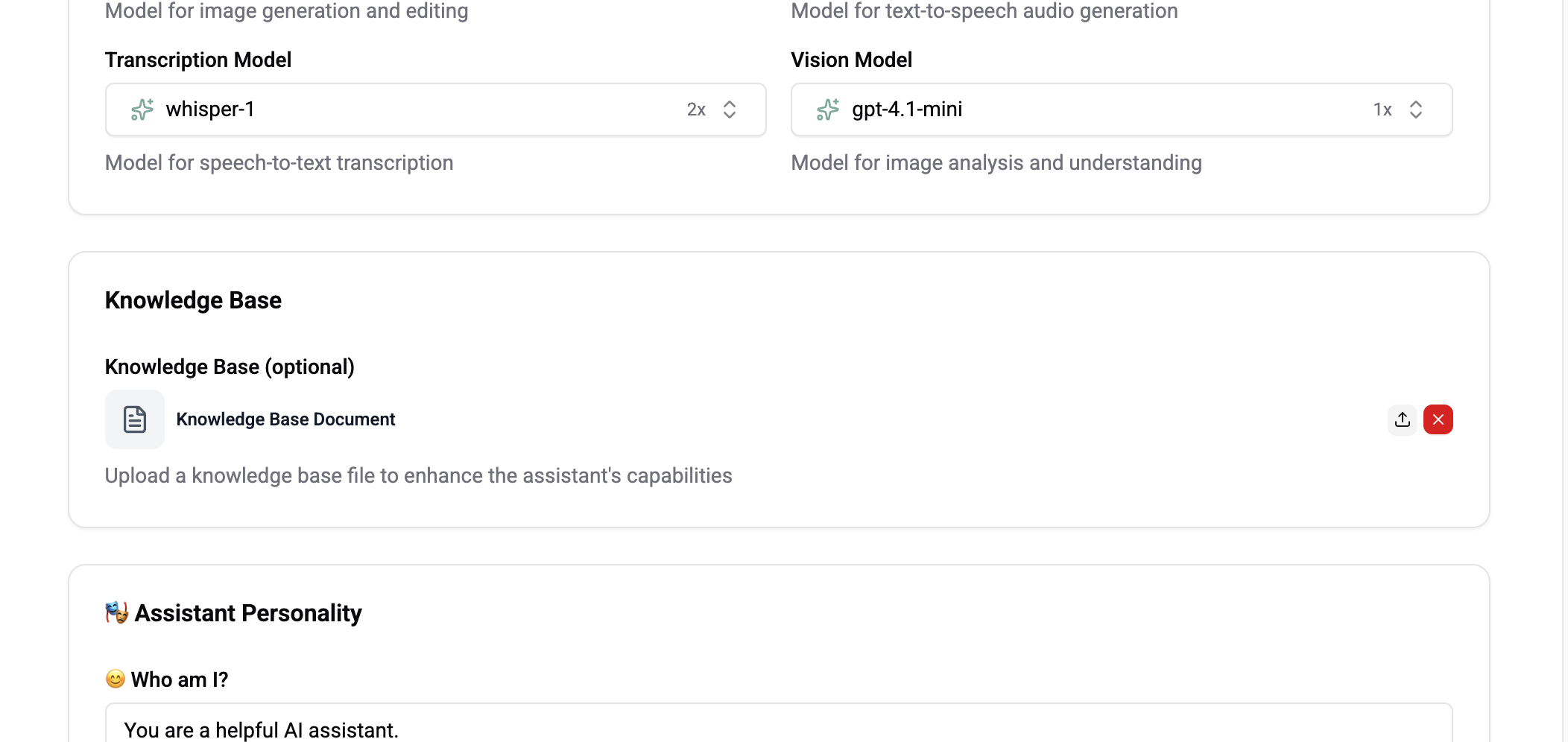The image size is (1568, 742).
Task: Click the Vision Model label
Action: tap(851, 60)
